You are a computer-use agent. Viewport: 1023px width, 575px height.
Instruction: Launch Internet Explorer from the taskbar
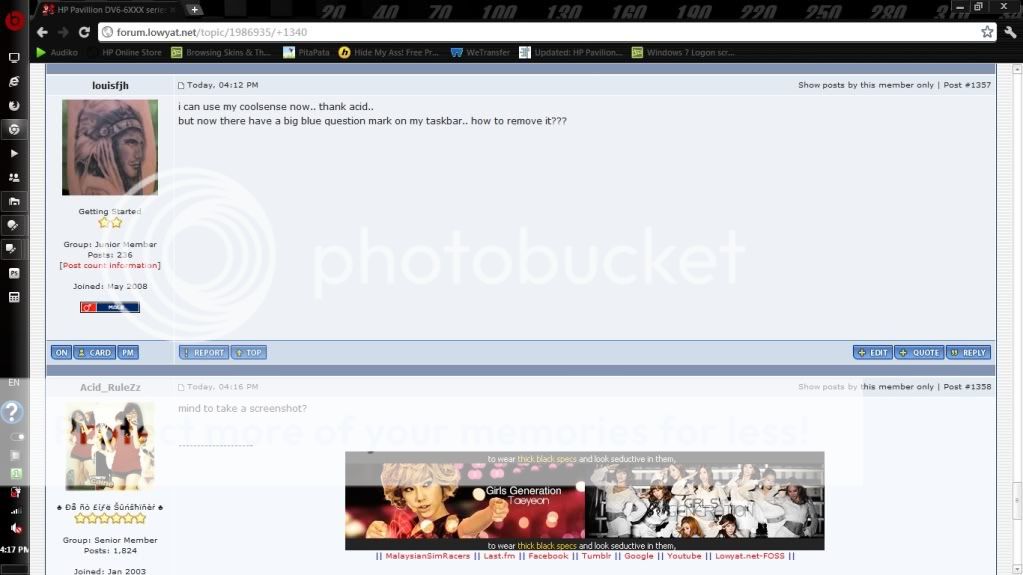[14, 81]
